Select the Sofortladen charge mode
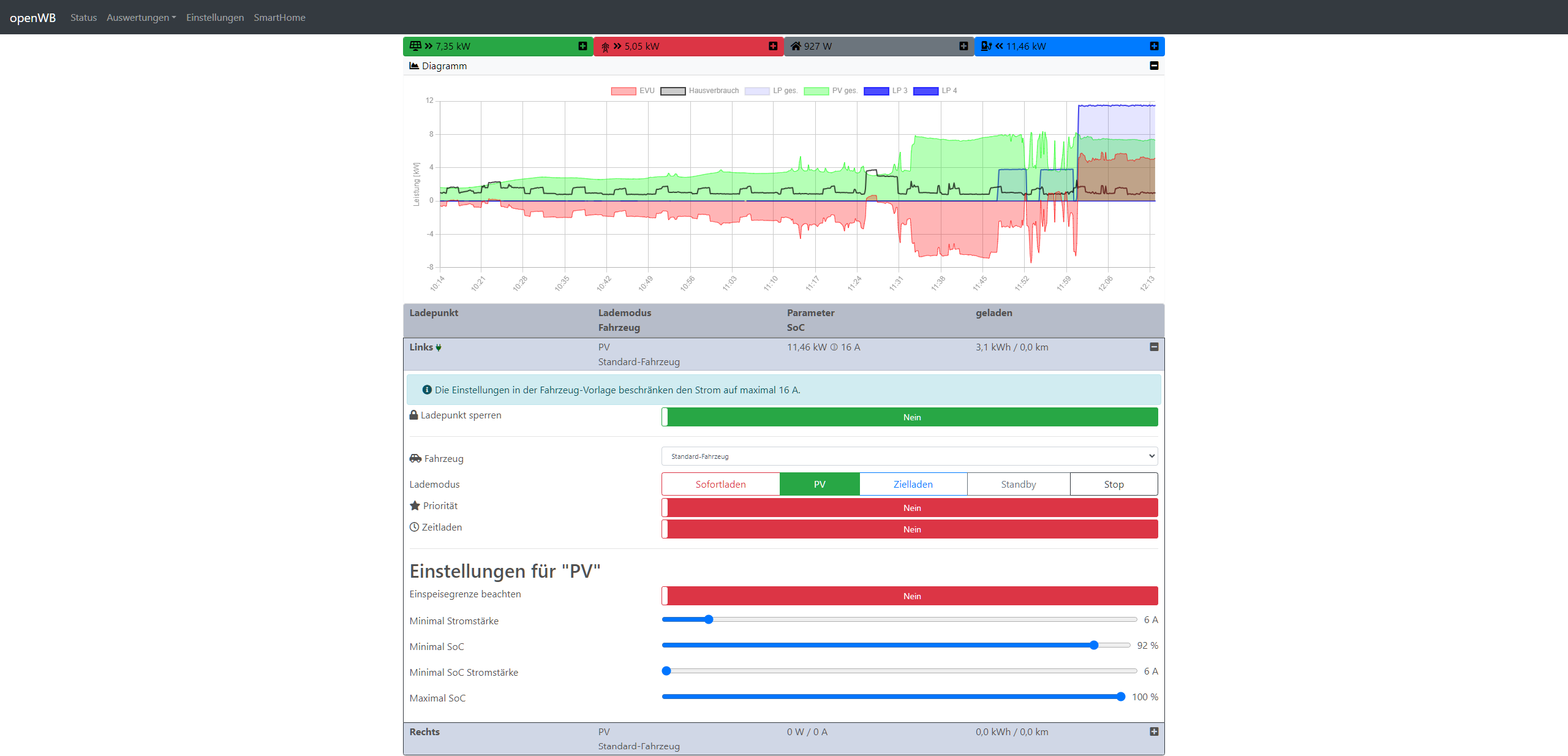1568x756 pixels. click(720, 484)
